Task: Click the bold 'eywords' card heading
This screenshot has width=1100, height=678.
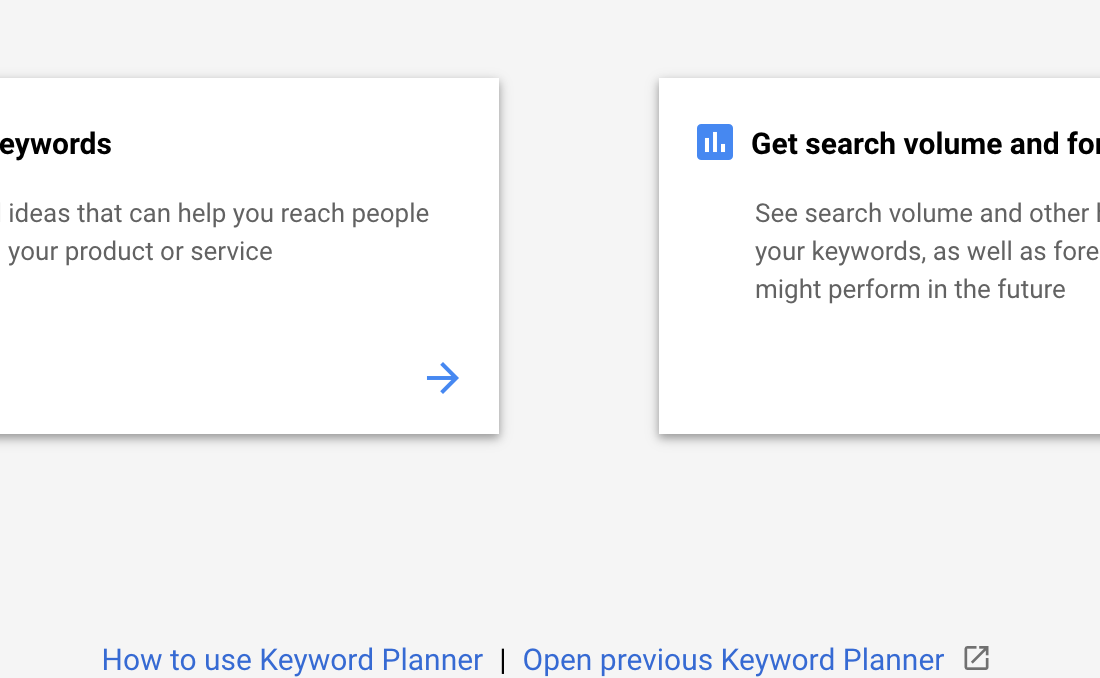Action: tap(55, 144)
